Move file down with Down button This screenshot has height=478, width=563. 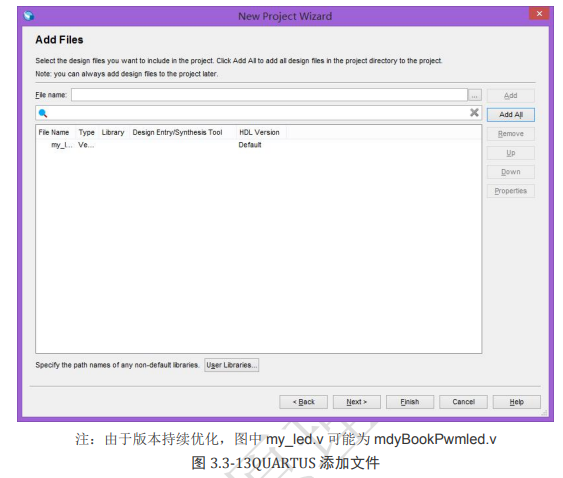[511, 172]
